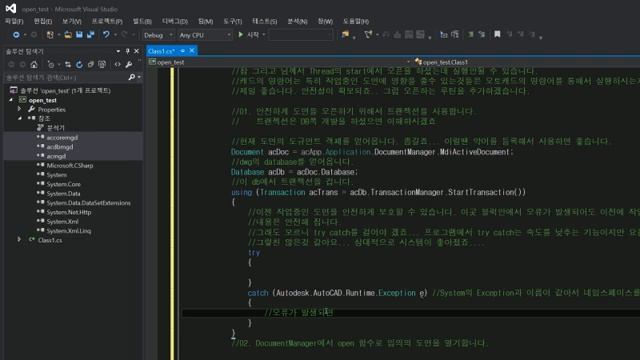Click the Save All icon
This screenshot has width=640, height=360.
[90, 35]
